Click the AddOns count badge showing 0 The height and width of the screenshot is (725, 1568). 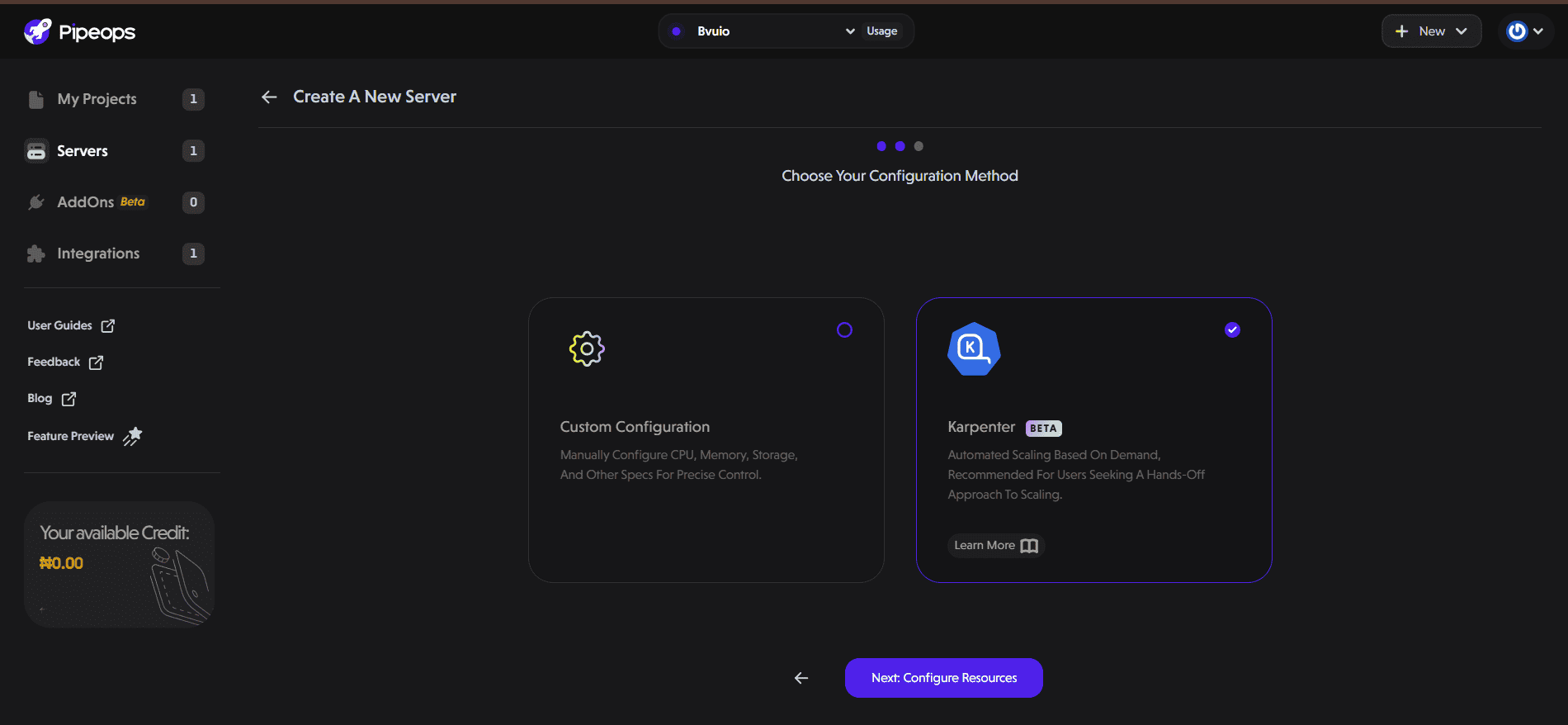pyautogui.click(x=193, y=202)
